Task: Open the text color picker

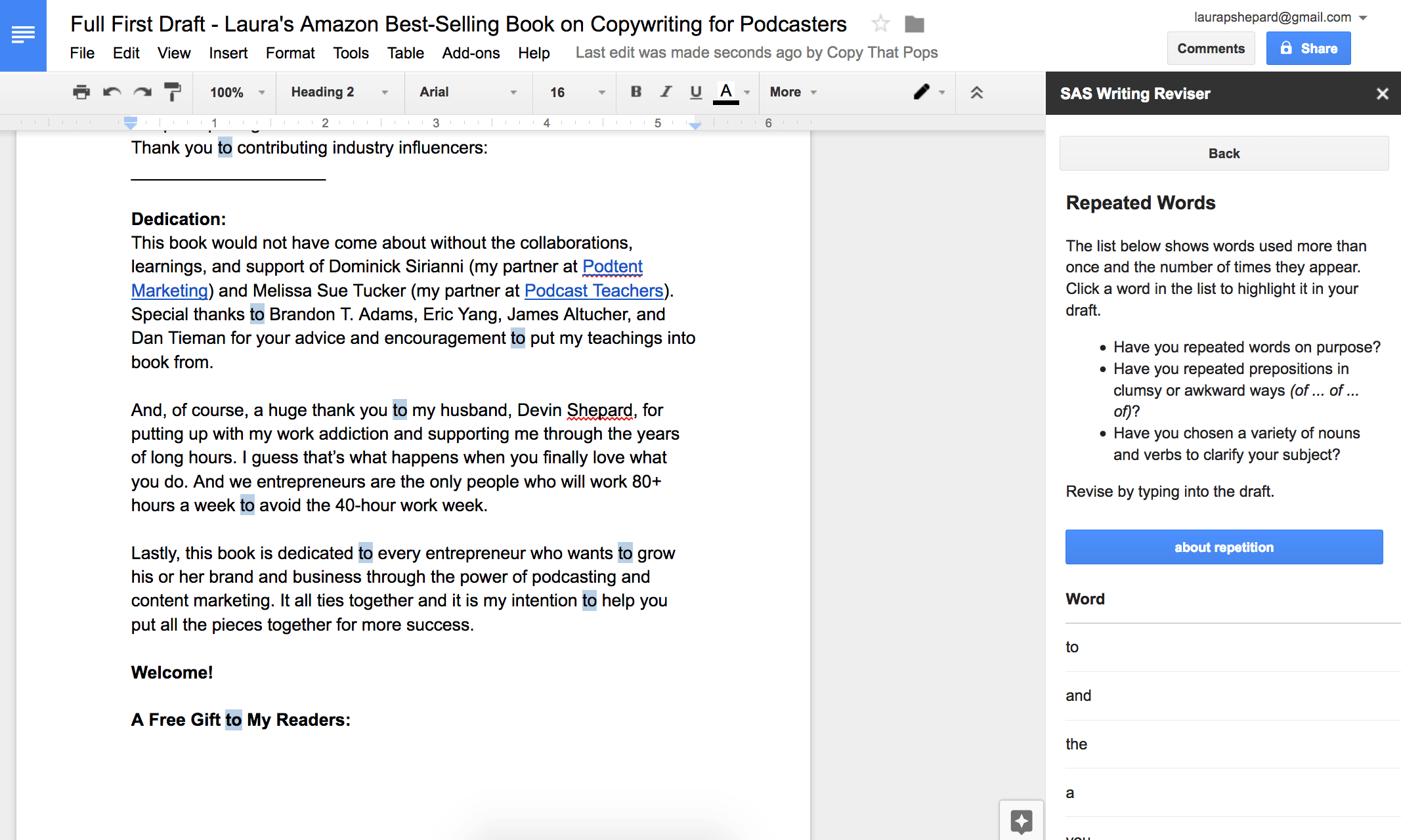Action: click(725, 92)
